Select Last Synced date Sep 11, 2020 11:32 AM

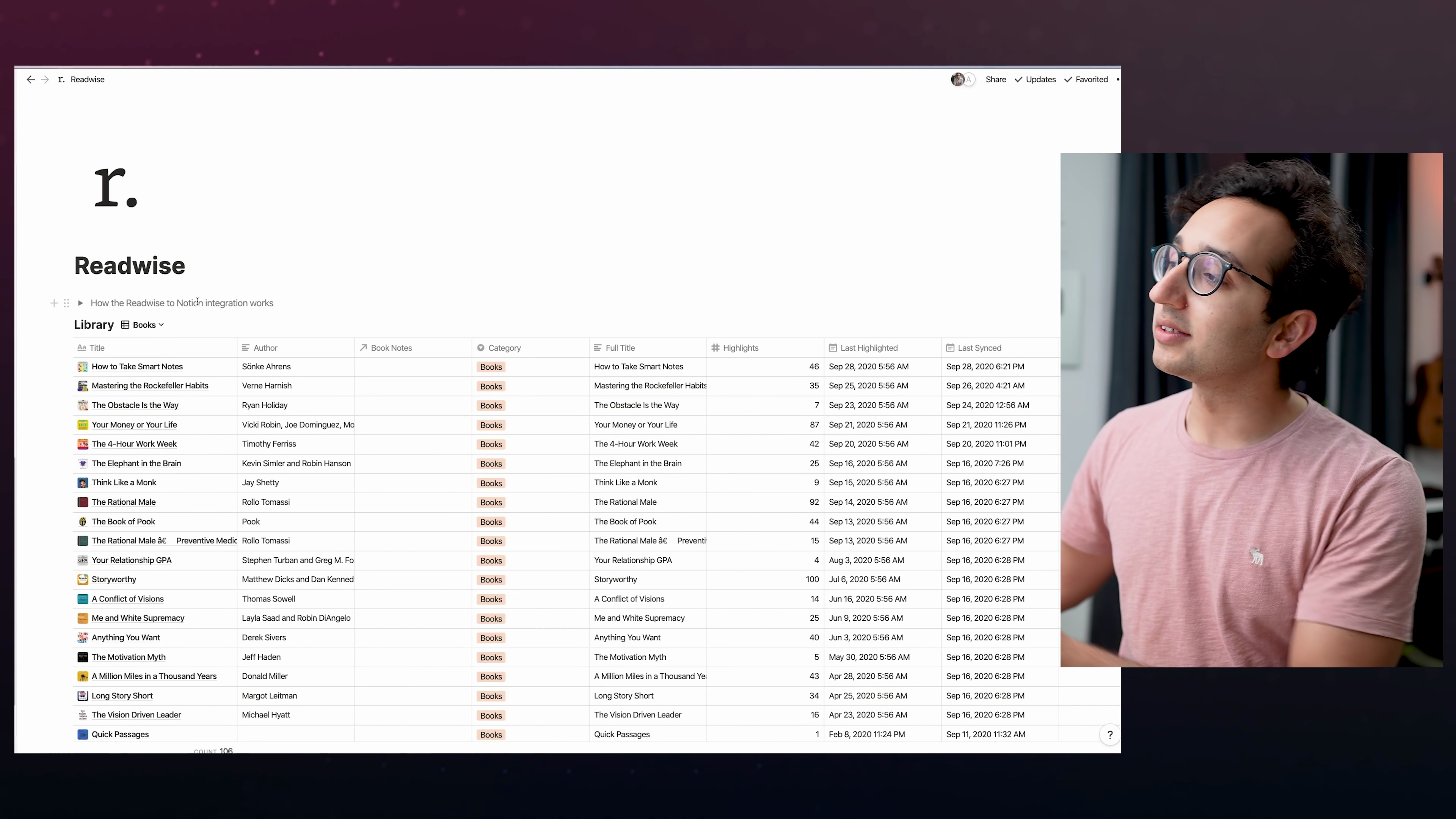pyautogui.click(x=1000, y=735)
